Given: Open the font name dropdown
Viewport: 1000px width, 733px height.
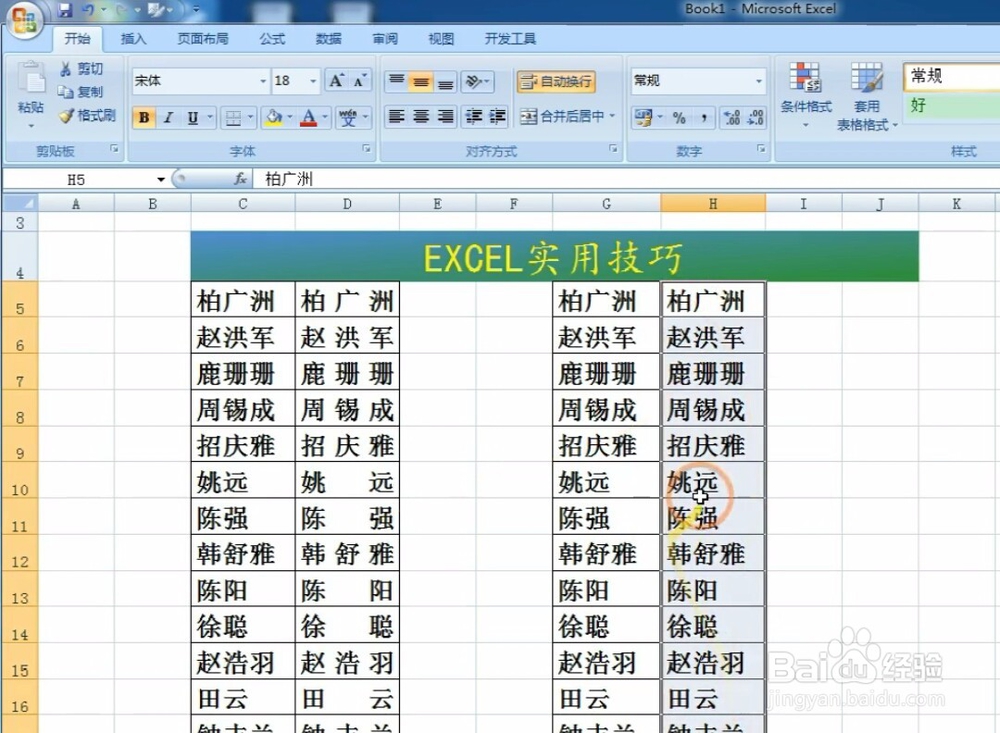Looking at the screenshot, I should [262, 80].
